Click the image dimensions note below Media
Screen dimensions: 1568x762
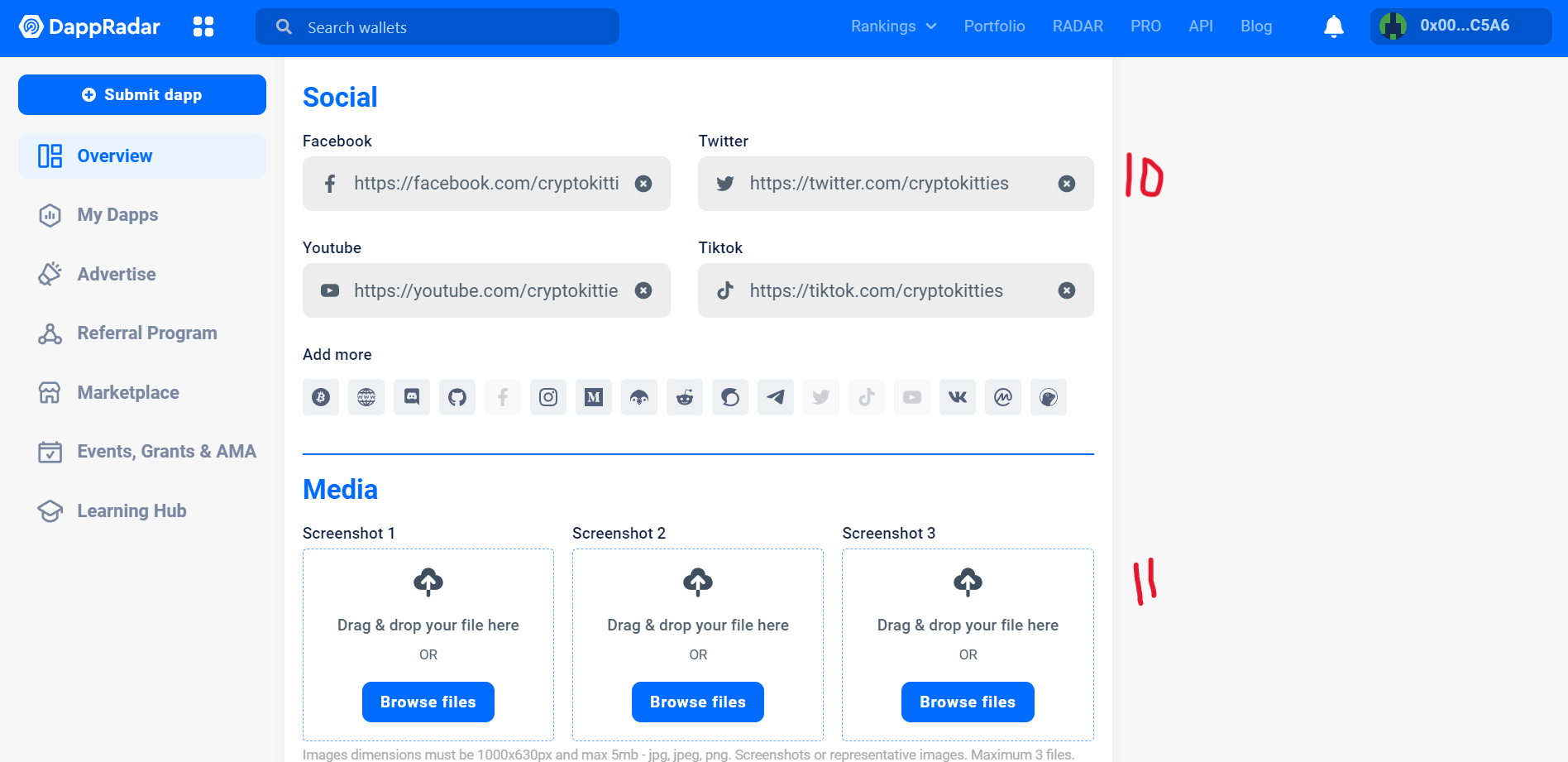[x=688, y=755]
